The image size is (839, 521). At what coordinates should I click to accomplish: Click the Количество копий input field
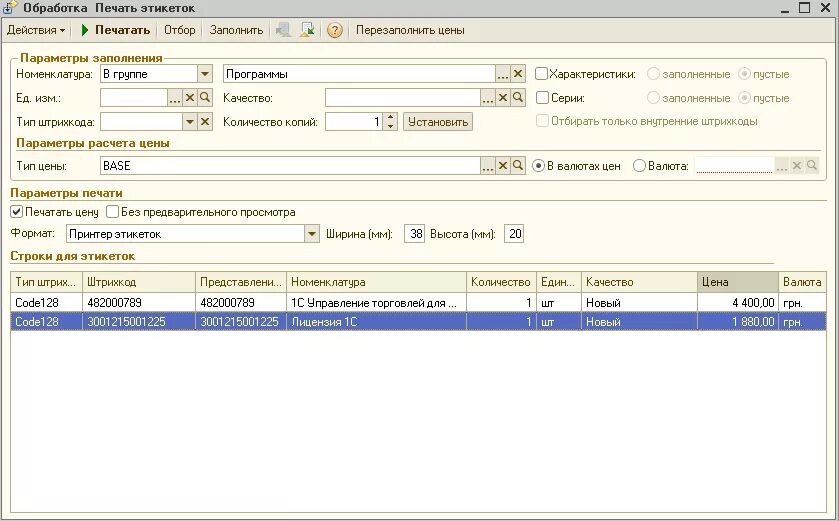pyautogui.click(x=355, y=122)
